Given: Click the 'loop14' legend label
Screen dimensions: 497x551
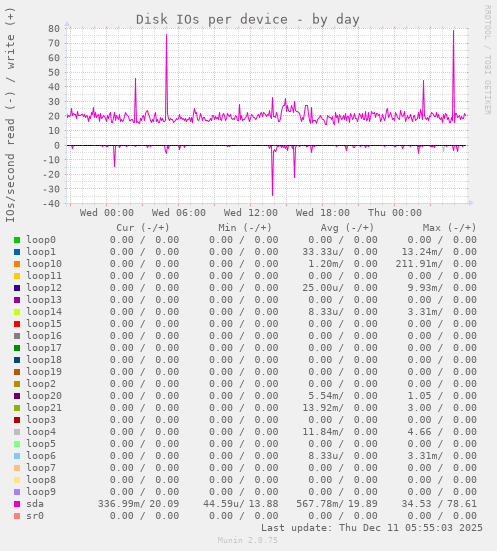Looking at the screenshot, I should click(44, 312).
